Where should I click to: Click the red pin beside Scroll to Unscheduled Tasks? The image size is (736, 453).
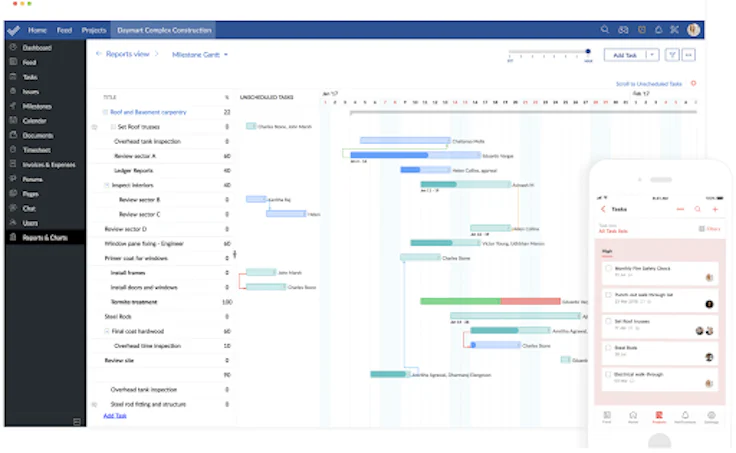(693, 84)
